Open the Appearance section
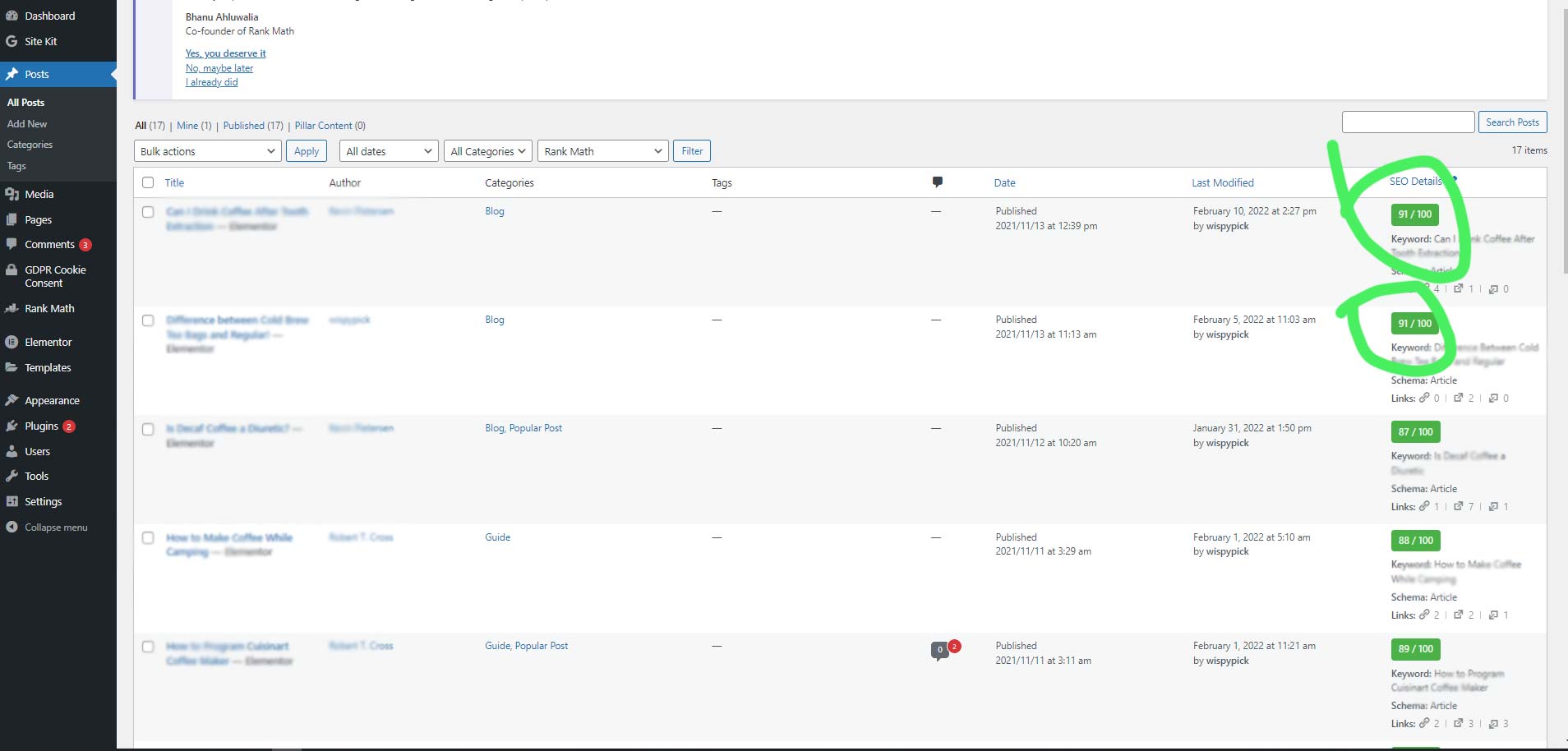This screenshot has height=751, width=1568. (x=52, y=400)
